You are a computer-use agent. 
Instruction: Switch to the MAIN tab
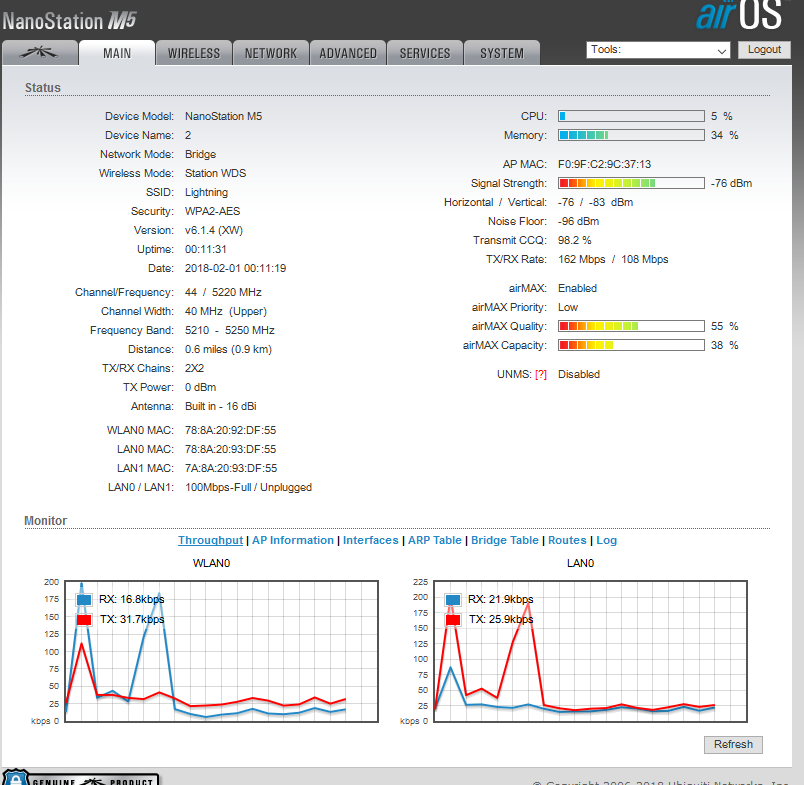tap(117, 53)
